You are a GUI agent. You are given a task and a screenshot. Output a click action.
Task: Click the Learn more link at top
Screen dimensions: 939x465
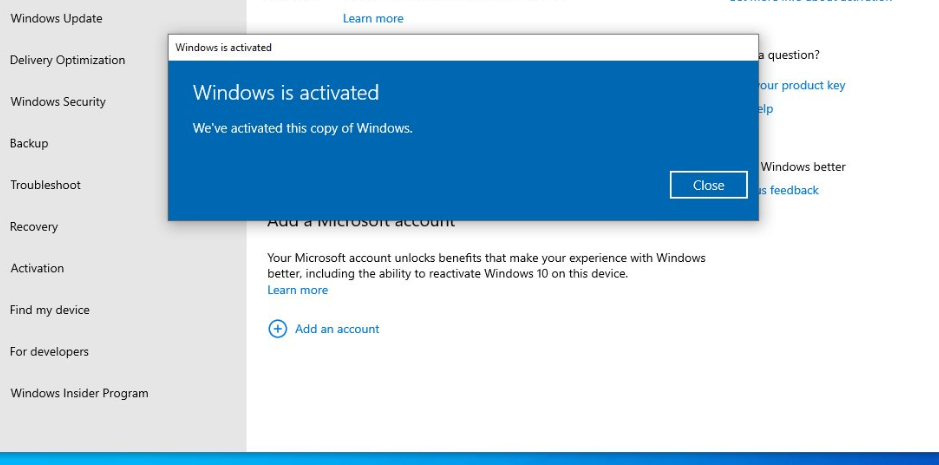(x=373, y=18)
